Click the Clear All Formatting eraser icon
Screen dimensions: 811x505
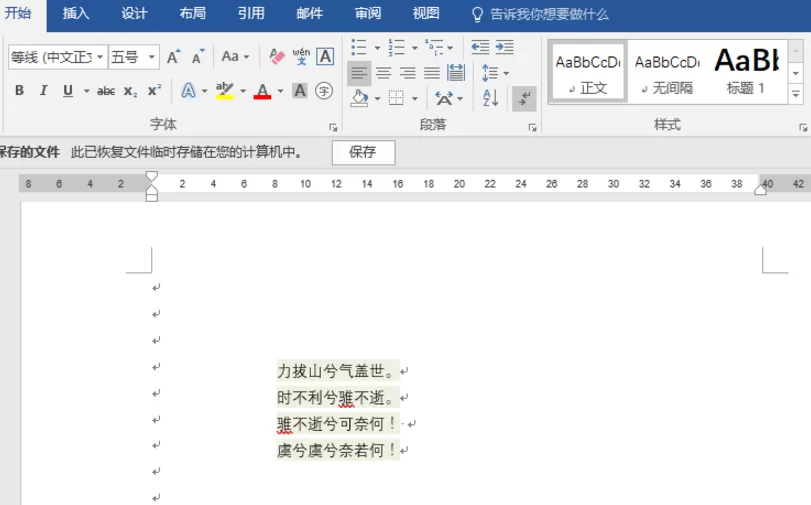pyautogui.click(x=277, y=56)
